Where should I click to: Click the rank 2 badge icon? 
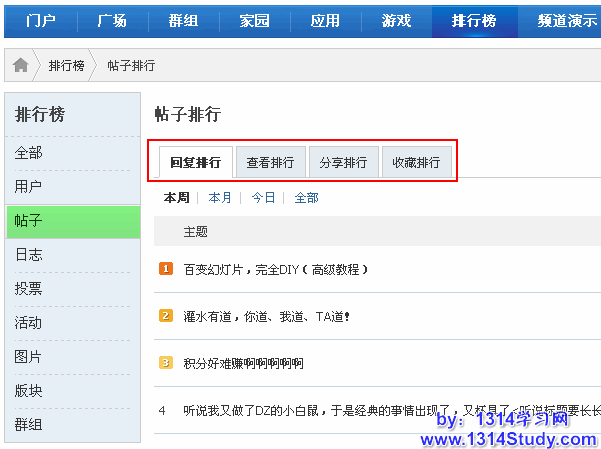(166, 315)
